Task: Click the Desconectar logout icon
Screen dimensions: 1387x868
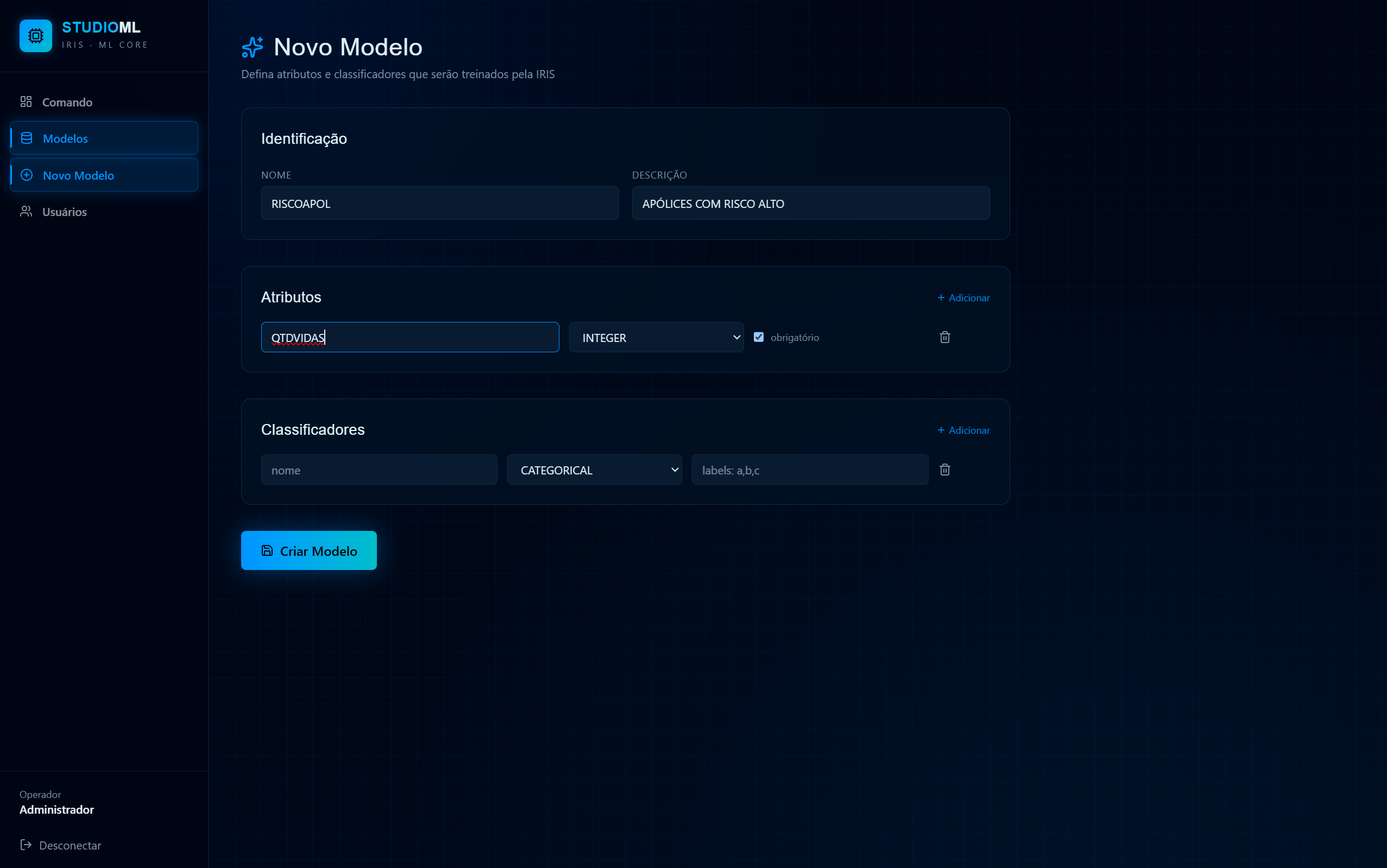Action: (26, 845)
